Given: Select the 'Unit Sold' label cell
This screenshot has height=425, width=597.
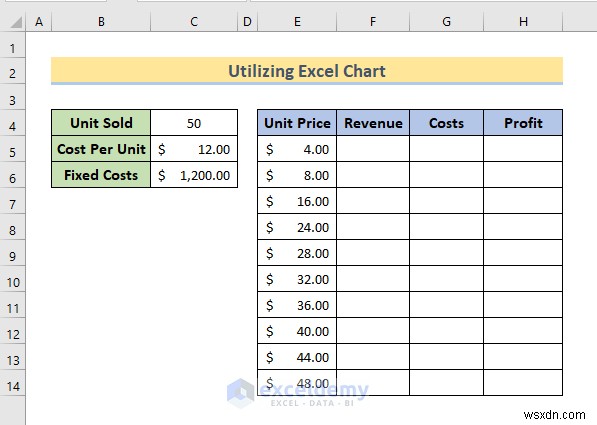Looking at the screenshot, I should (101, 123).
